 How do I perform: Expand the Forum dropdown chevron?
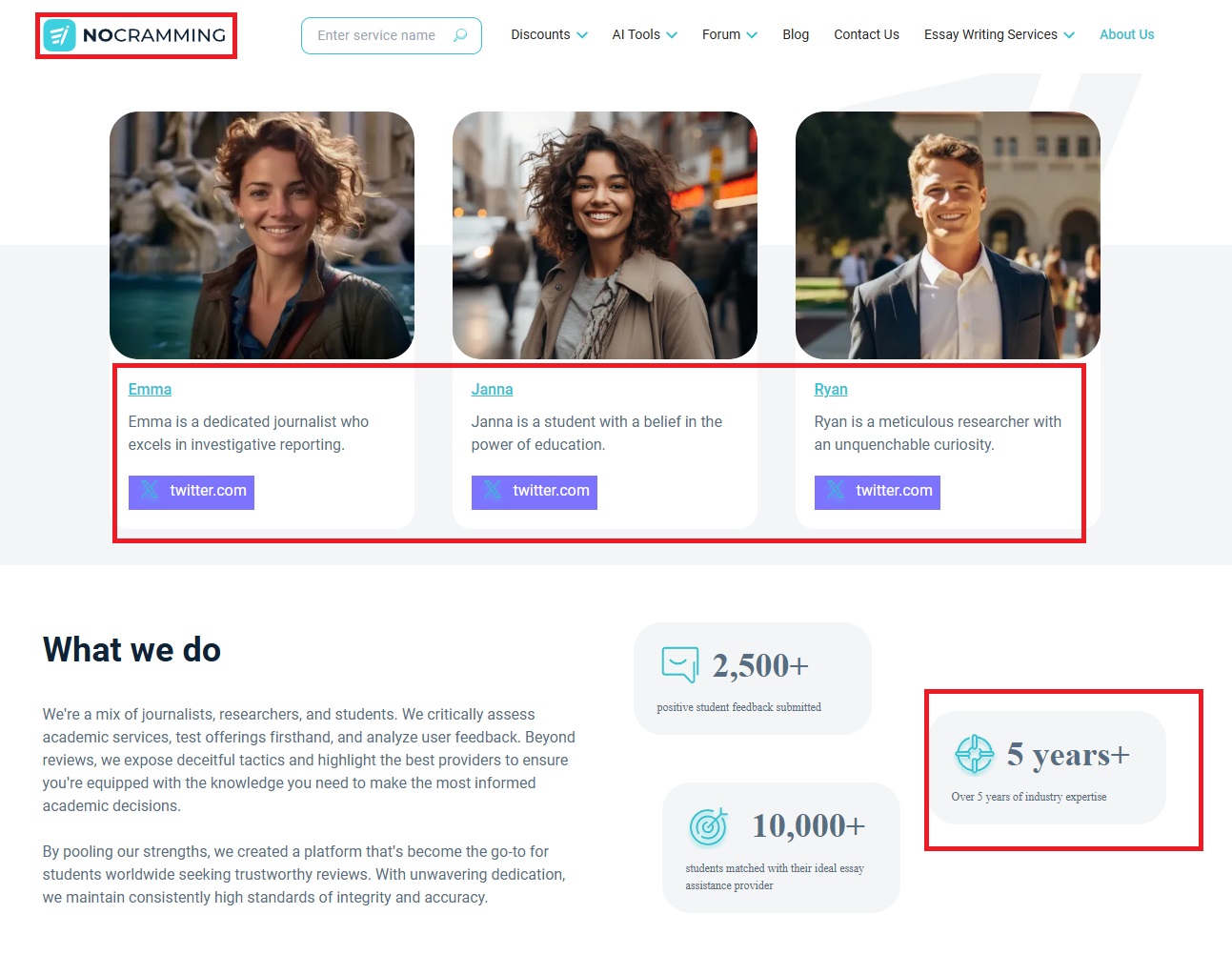(x=752, y=35)
